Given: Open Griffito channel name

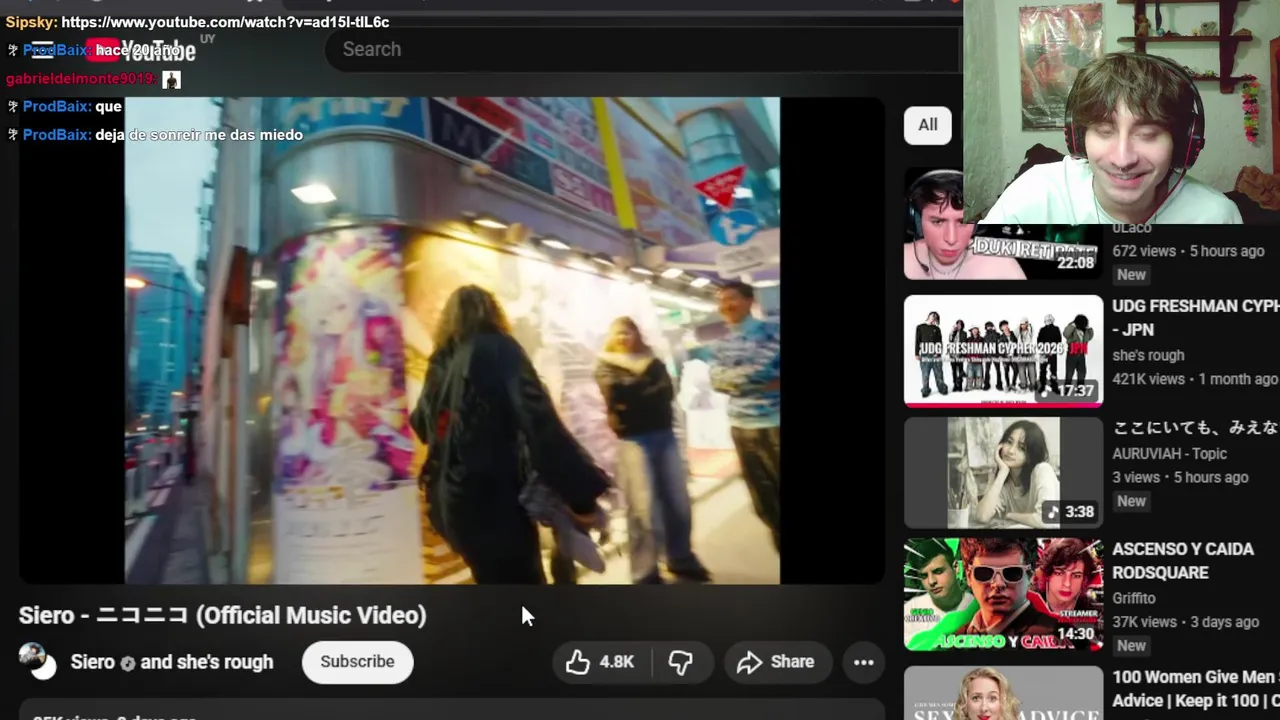Looking at the screenshot, I should point(1134,598).
